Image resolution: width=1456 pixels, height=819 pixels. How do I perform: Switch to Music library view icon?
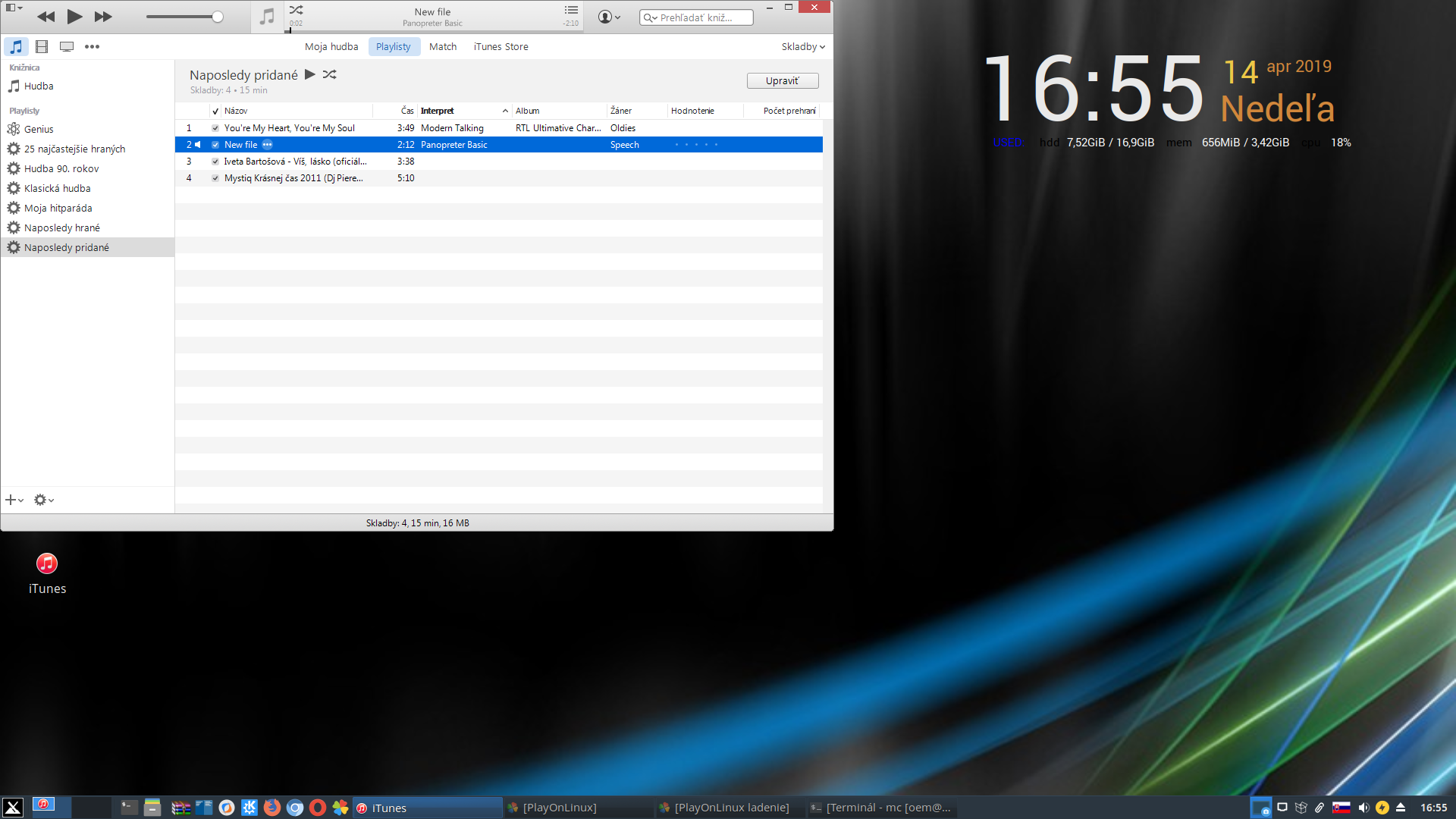pos(16,46)
